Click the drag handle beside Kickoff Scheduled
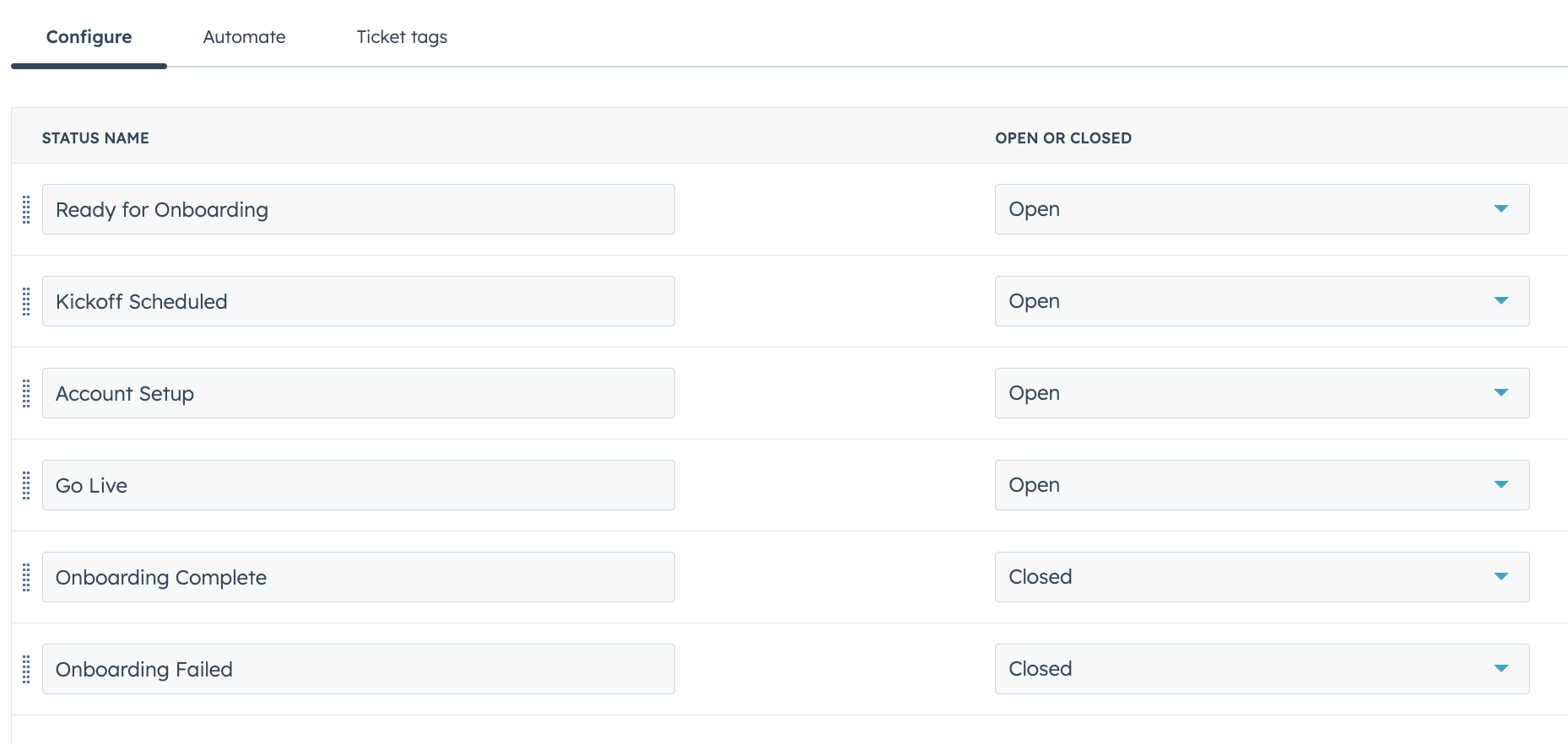 coord(26,304)
